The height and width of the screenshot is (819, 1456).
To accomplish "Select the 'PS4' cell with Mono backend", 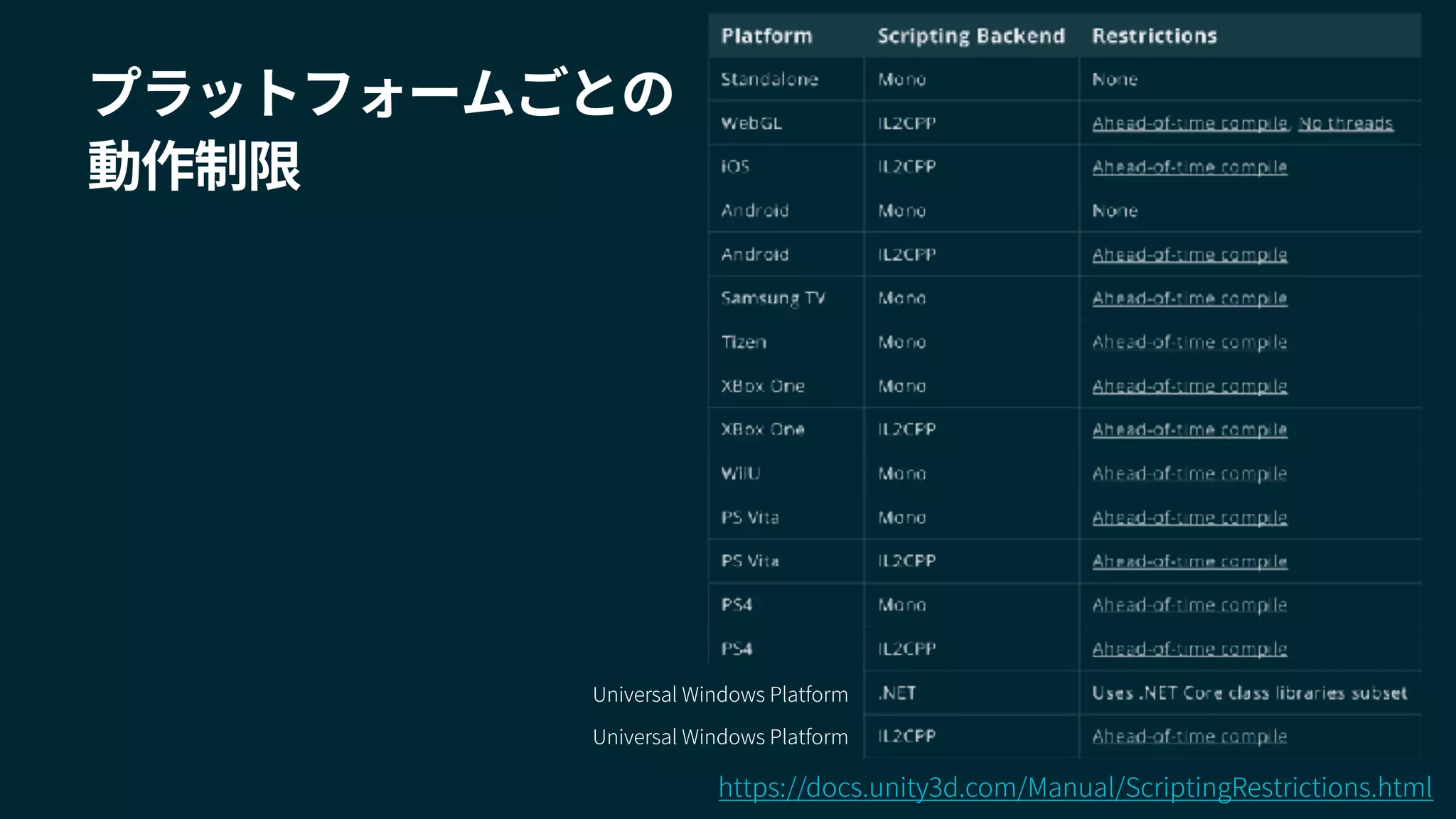I will click(x=737, y=605).
